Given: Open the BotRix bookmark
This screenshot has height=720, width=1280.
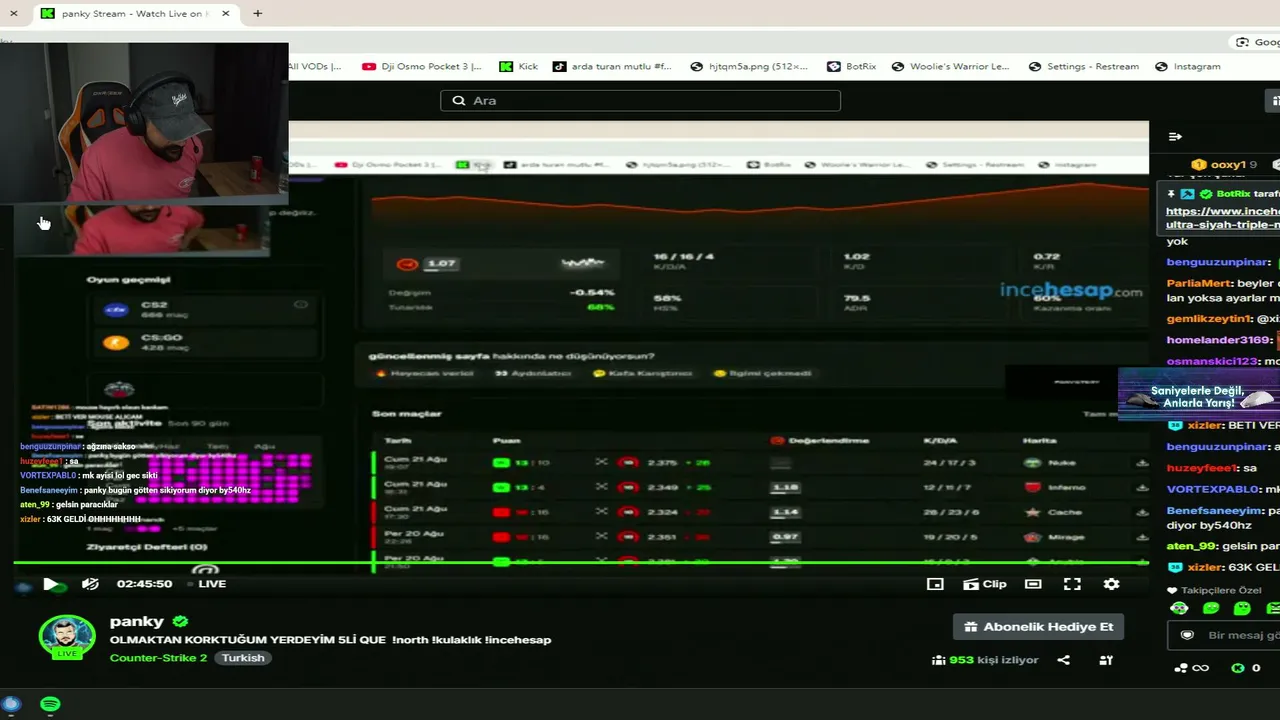Looking at the screenshot, I should pyautogui.click(x=851, y=66).
